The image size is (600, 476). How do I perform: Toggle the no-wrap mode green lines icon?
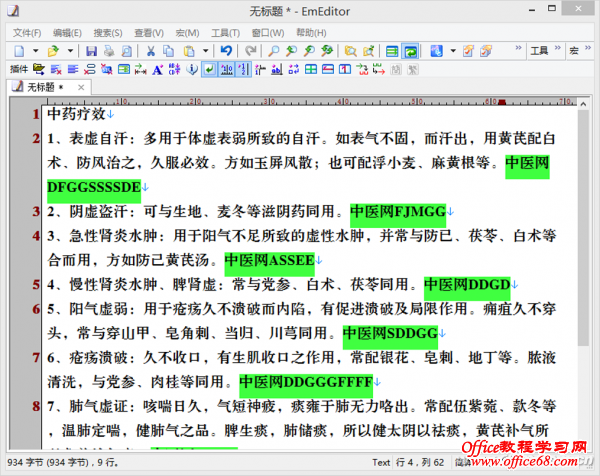[392, 51]
